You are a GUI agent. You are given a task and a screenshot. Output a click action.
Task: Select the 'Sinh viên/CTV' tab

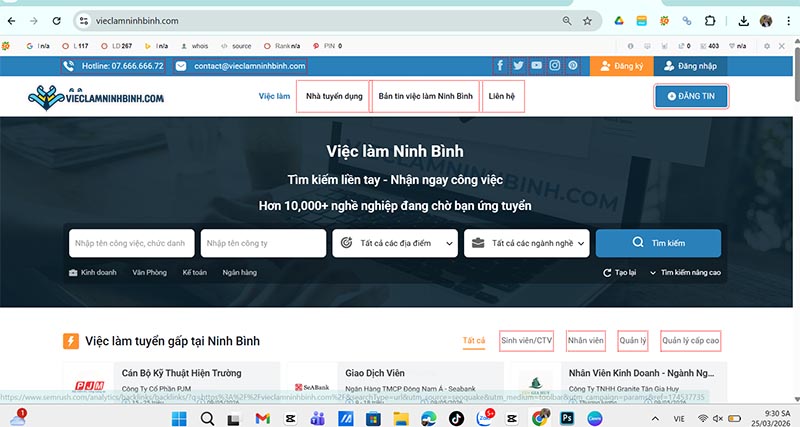[x=527, y=340]
